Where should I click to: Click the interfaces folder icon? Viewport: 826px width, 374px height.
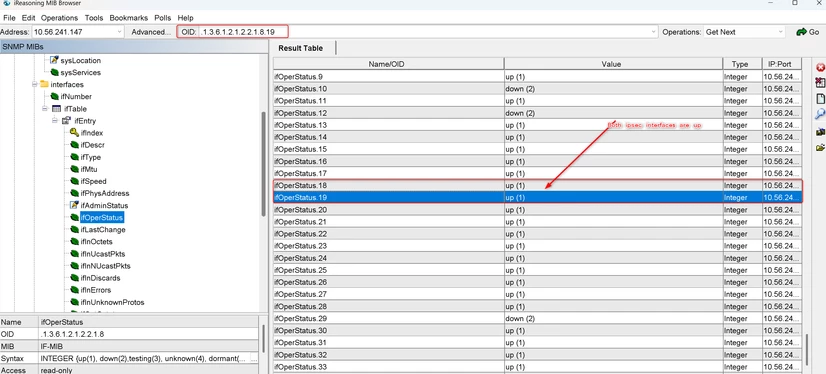[x=44, y=84]
